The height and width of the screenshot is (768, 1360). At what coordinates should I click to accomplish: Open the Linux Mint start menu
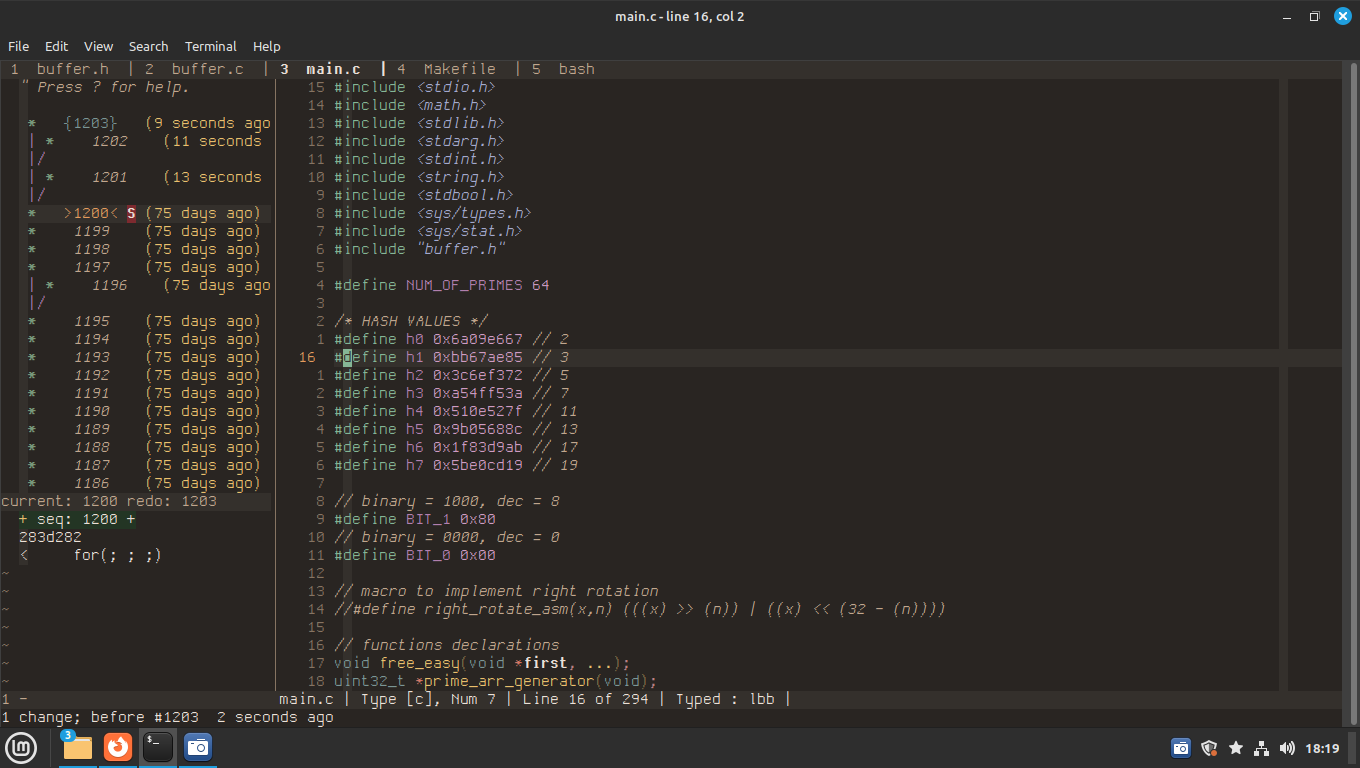tap(21, 747)
